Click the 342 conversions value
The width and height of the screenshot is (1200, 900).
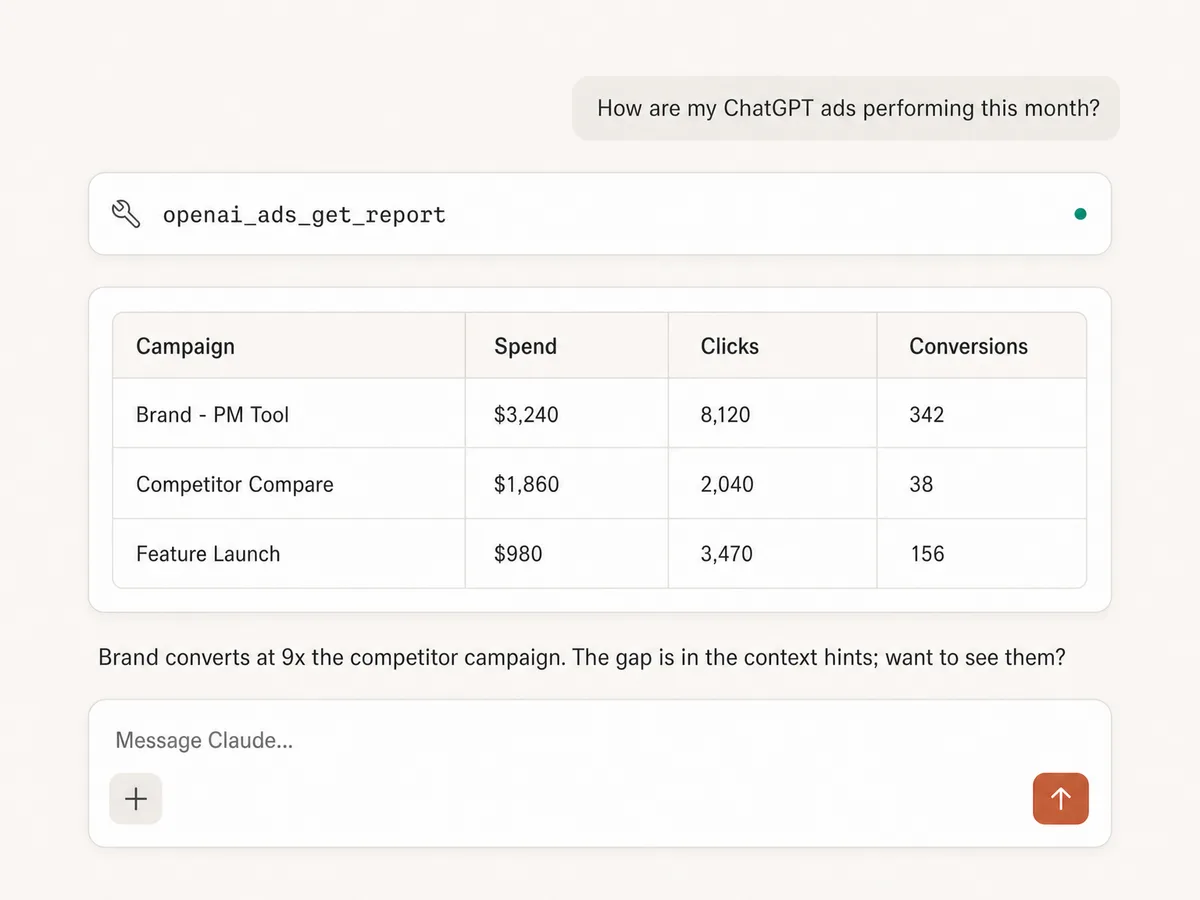coord(927,414)
